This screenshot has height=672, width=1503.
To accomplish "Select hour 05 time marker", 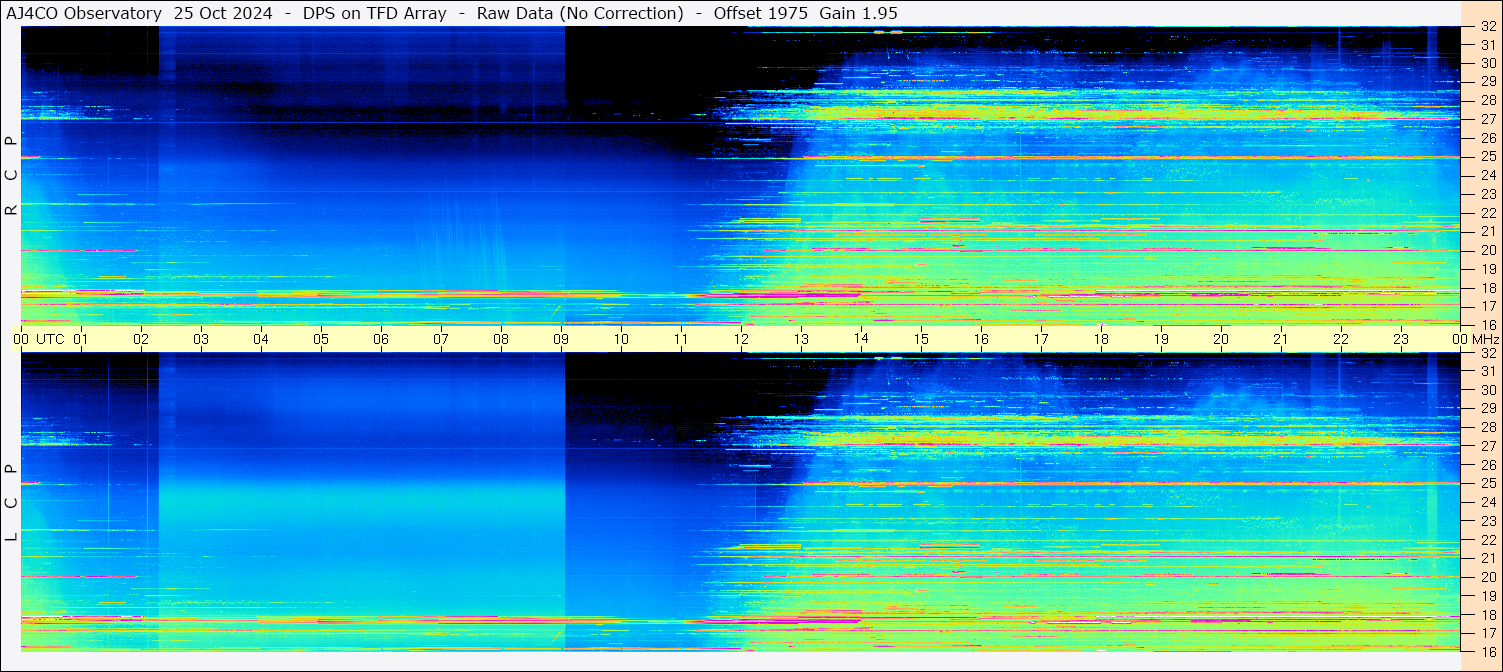I will click(x=321, y=339).
